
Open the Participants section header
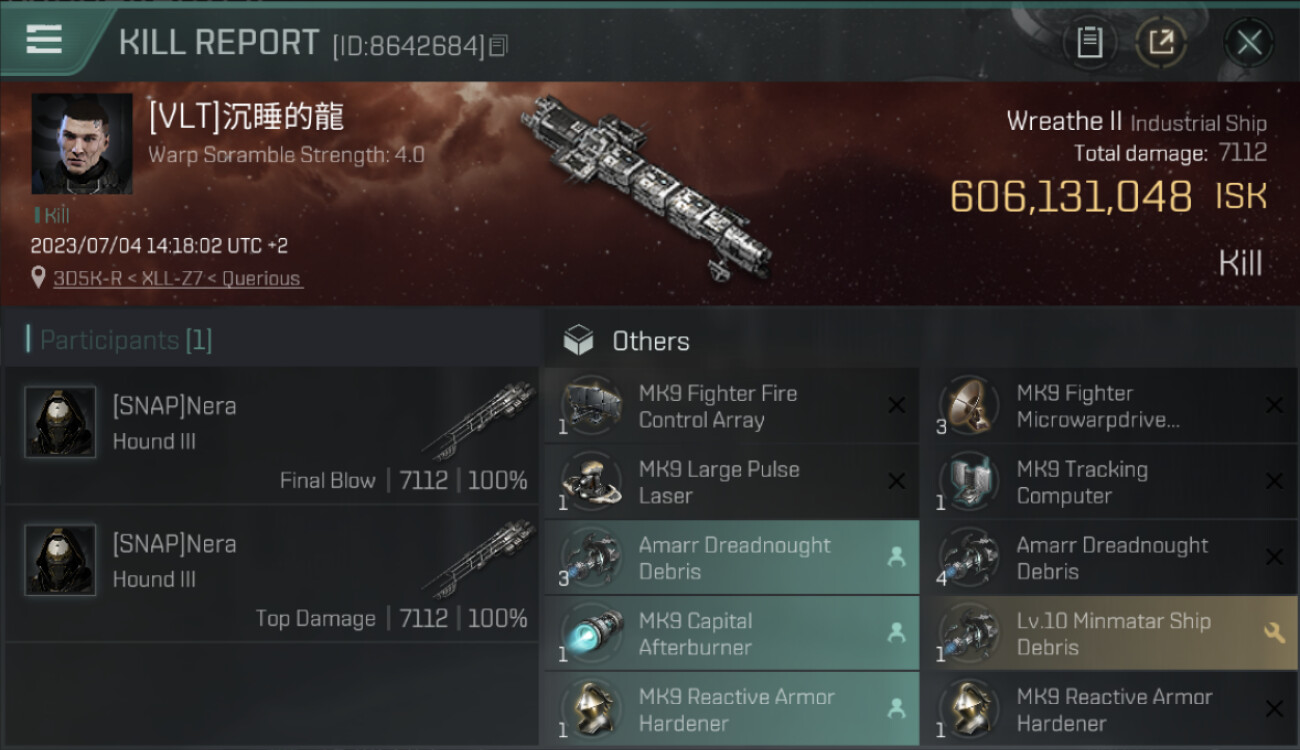(119, 340)
